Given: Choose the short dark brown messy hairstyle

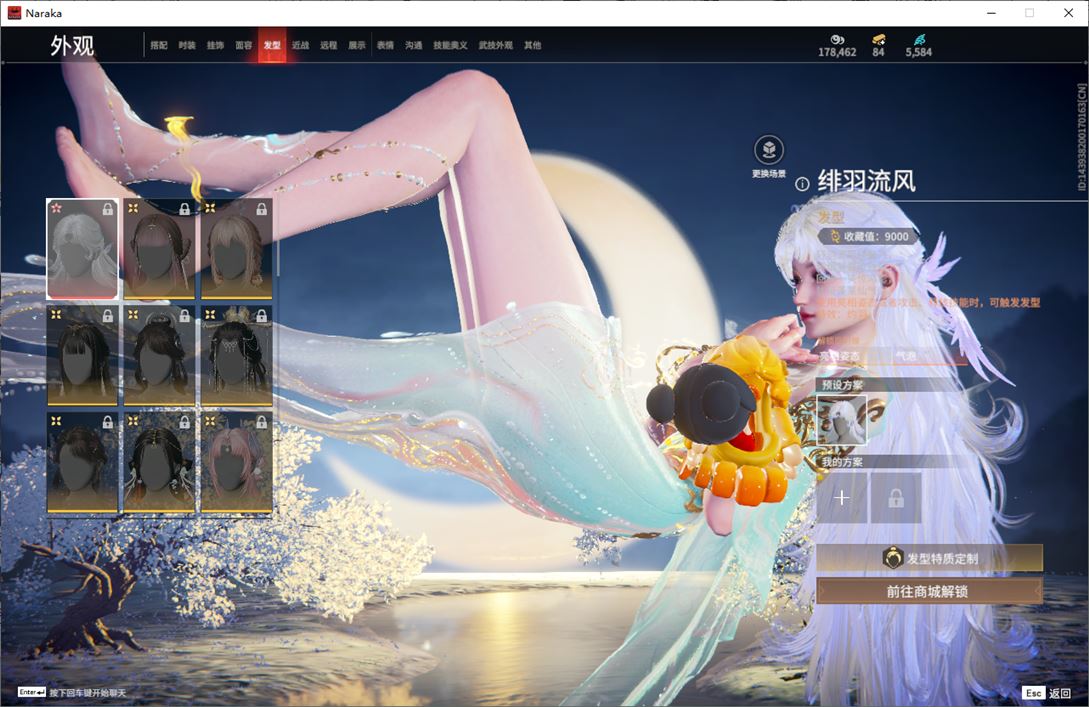Looking at the screenshot, I should 82,463.
